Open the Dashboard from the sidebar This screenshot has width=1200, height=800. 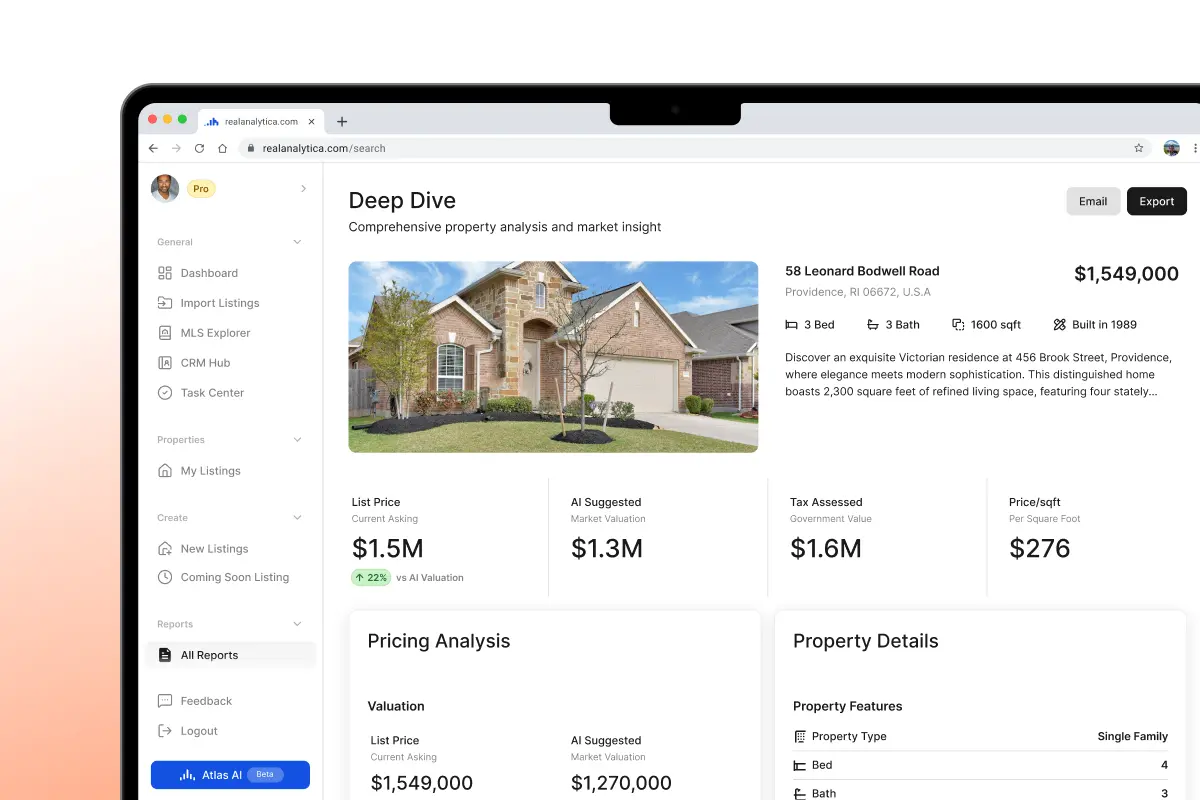coord(209,272)
